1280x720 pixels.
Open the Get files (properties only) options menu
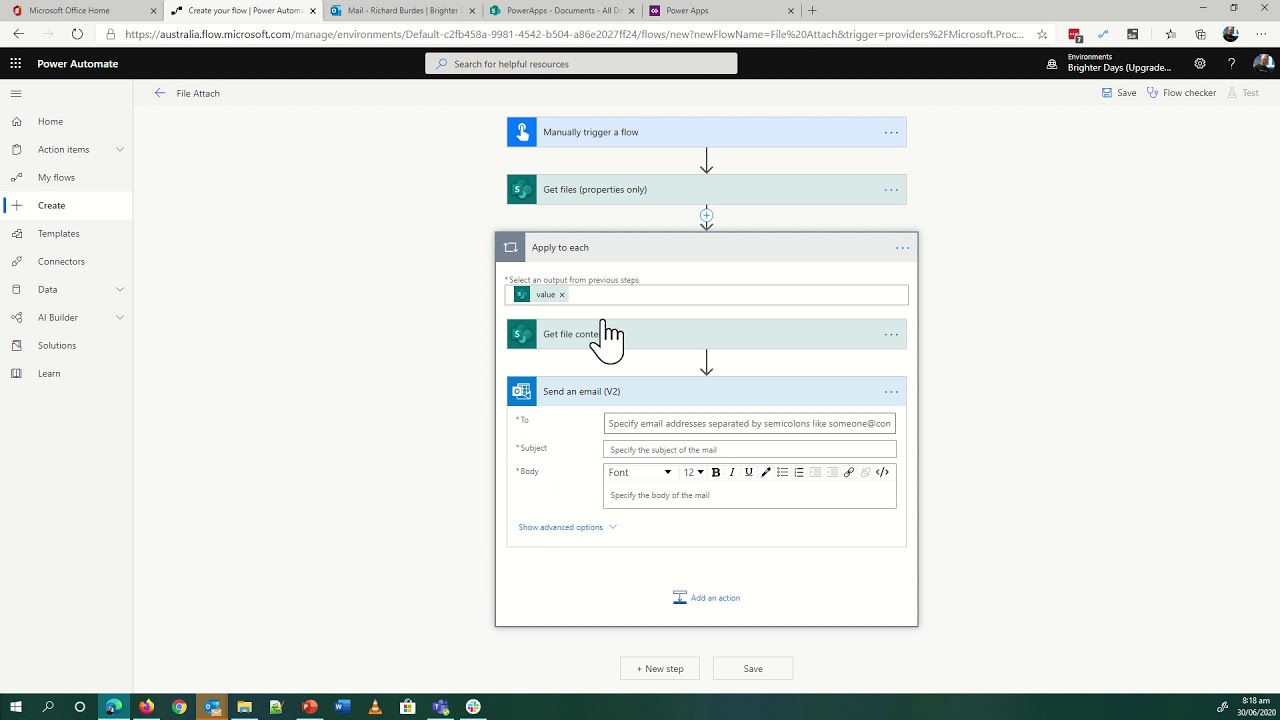(891, 189)
